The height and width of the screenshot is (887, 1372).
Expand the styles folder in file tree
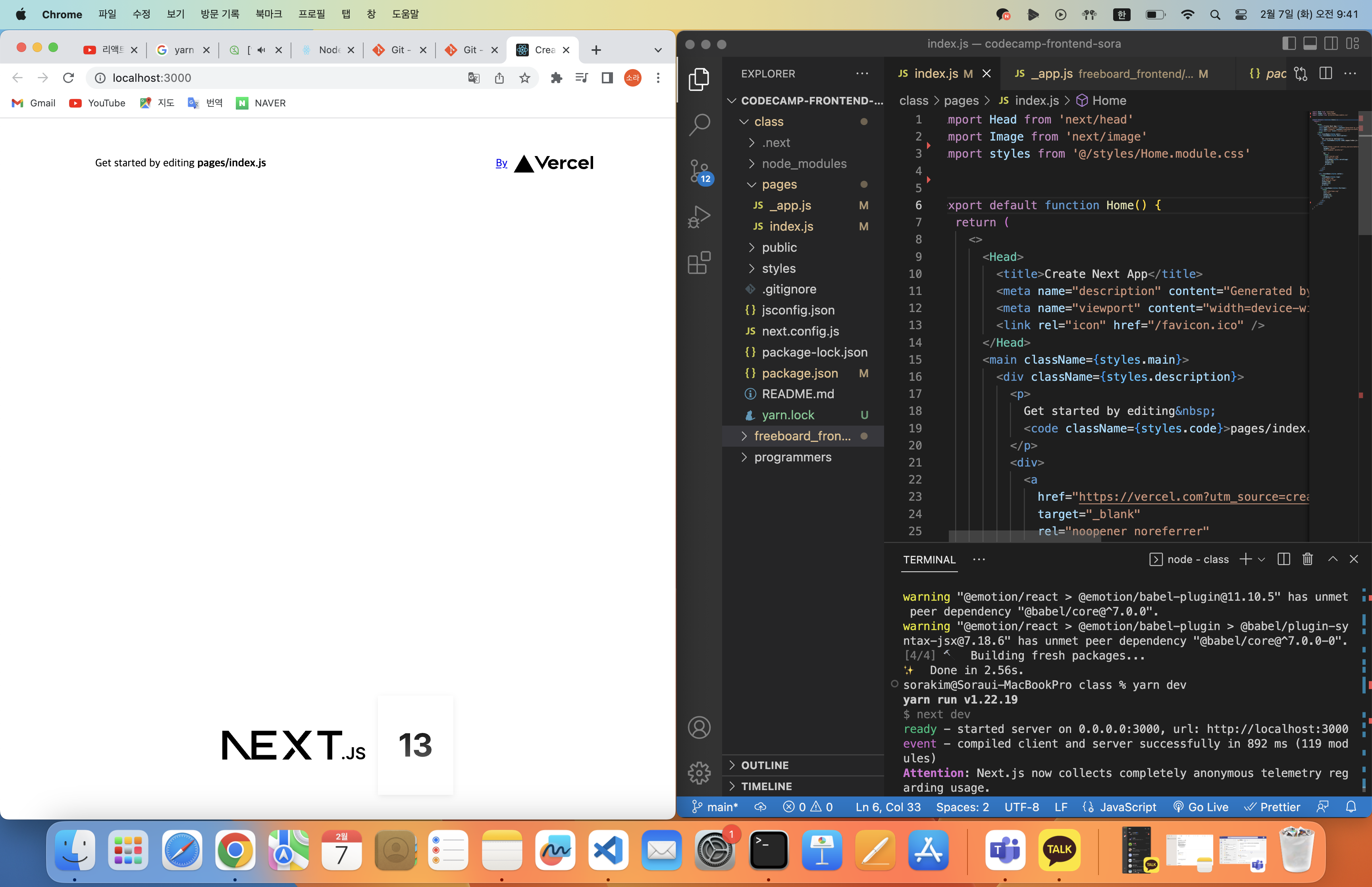tap(778, 268)
